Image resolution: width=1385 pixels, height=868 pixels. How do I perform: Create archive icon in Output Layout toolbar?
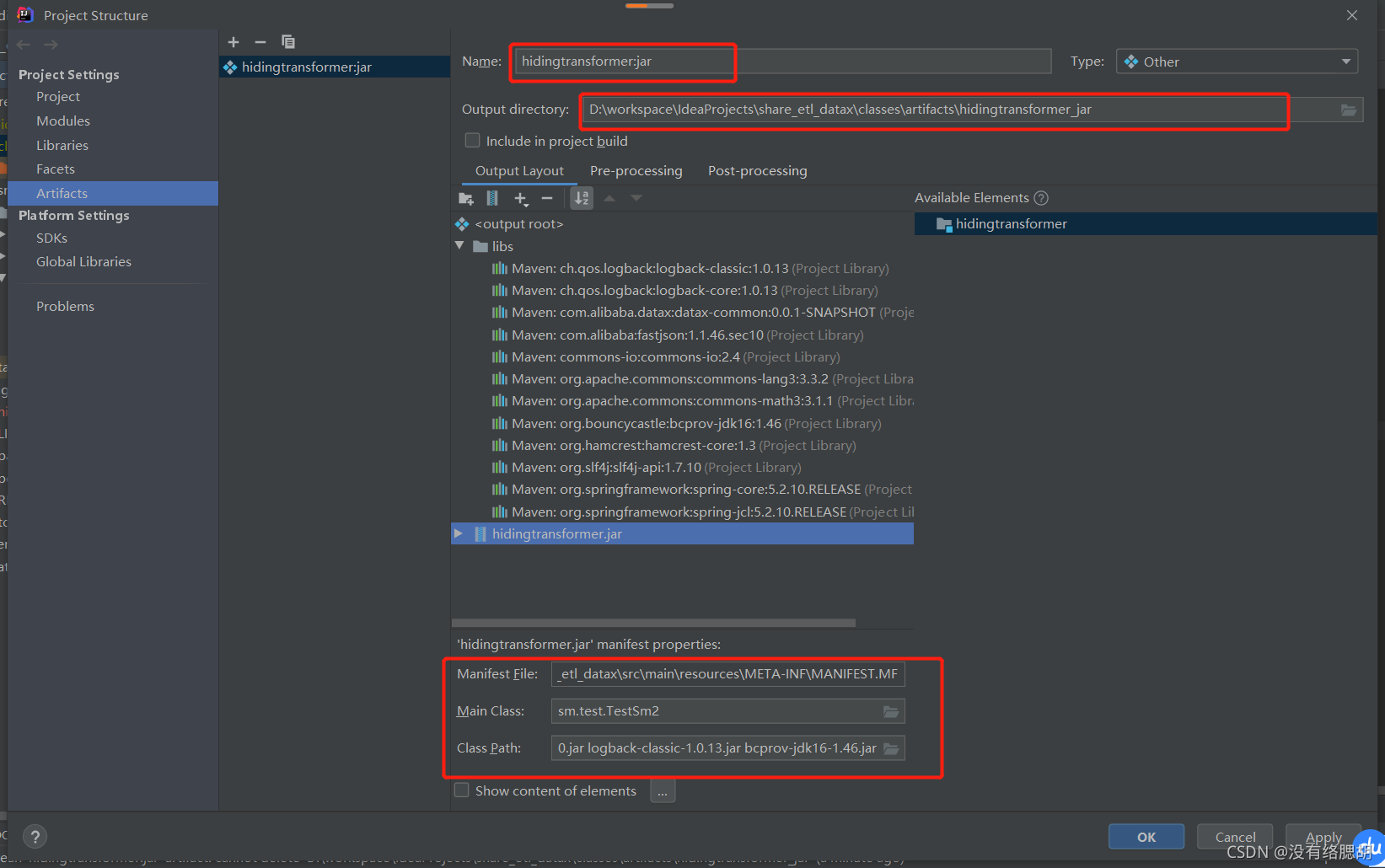click(x=492, y=199)
